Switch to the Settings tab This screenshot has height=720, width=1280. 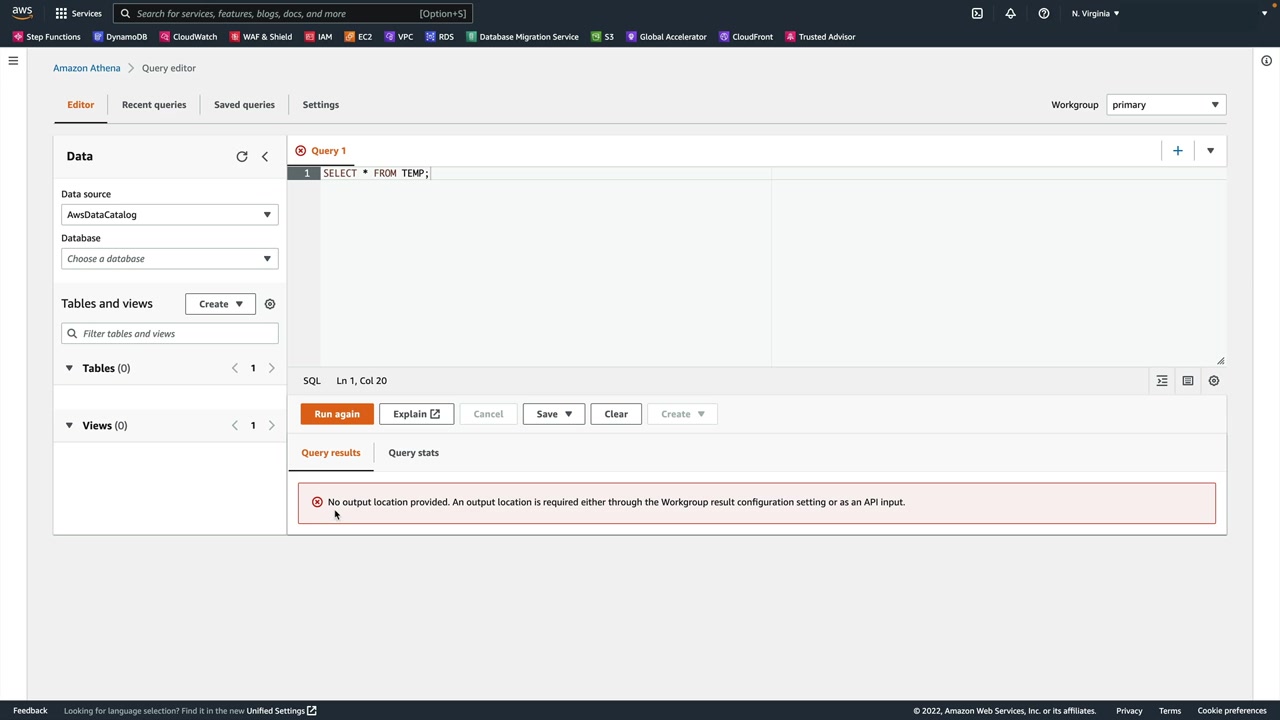pyautogui.click(x=321, y=105)
